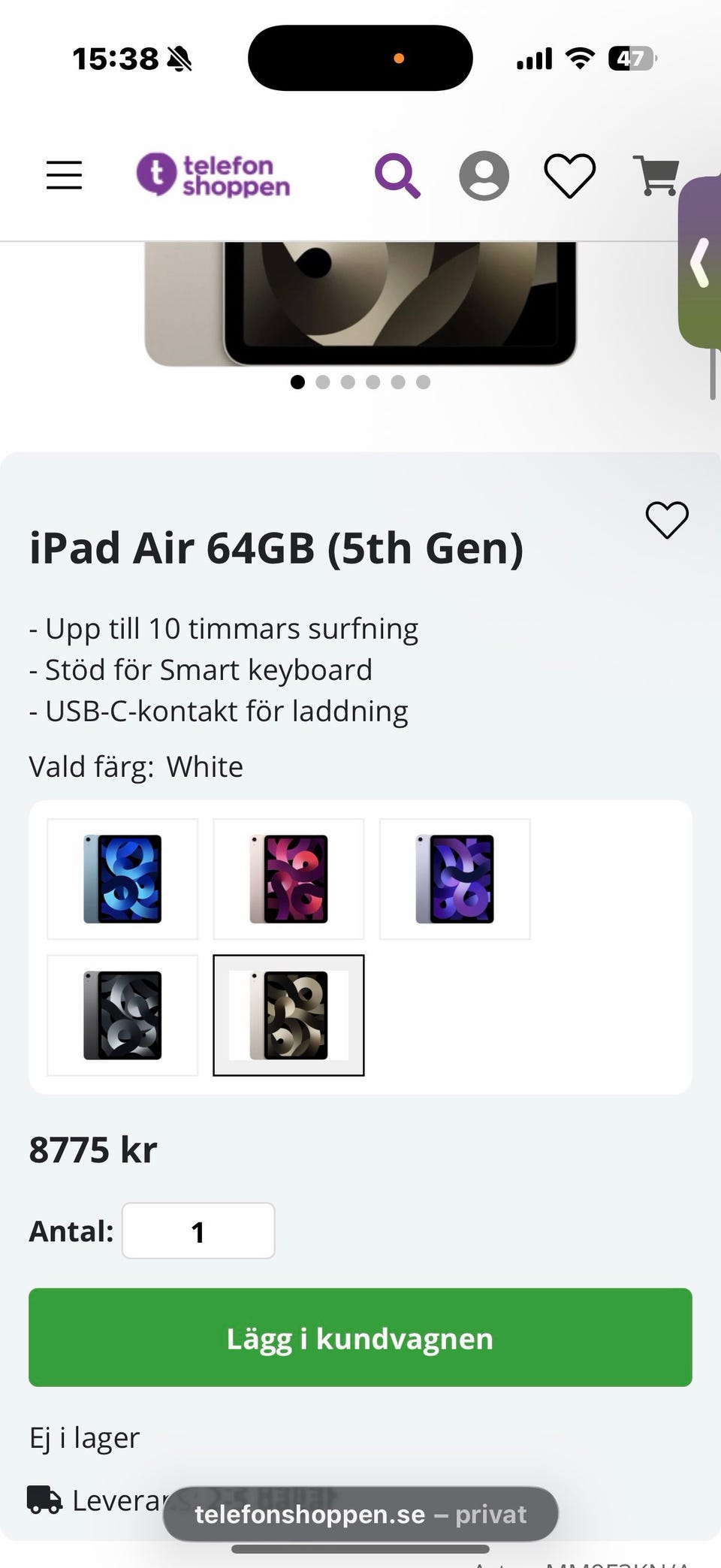721x1568 pixels.
Task: Tap the telefonshoppen.se address bar
Action: 360,1514
